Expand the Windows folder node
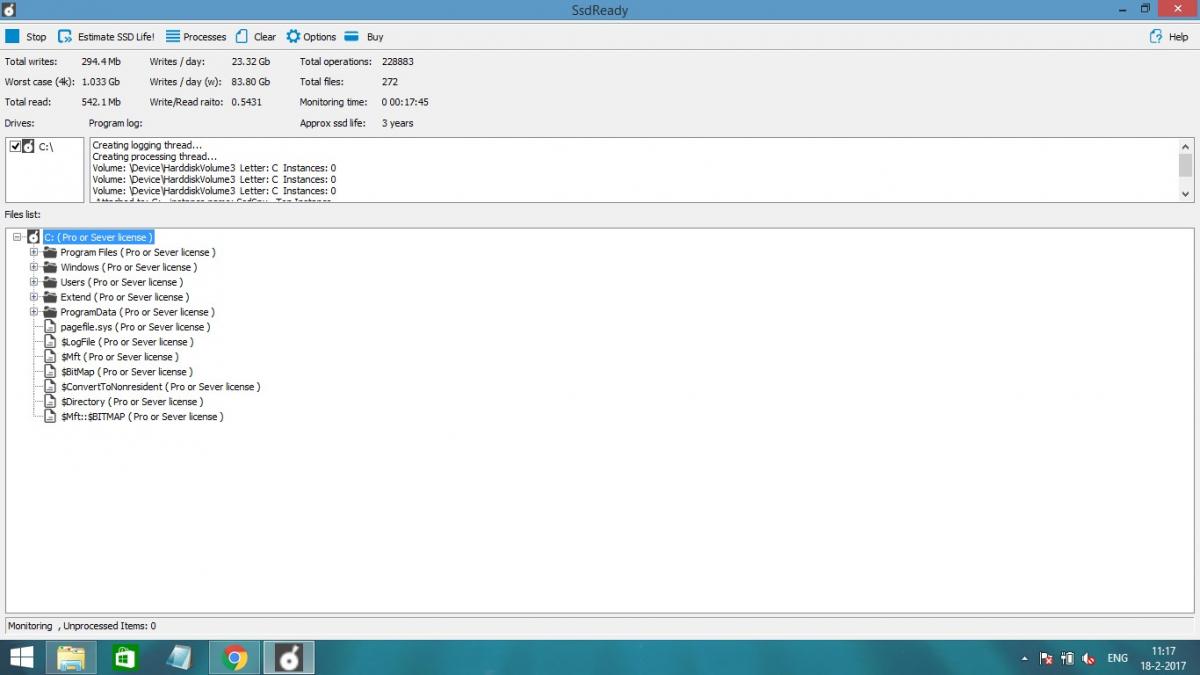1200x675 pixels. [34, 267]
